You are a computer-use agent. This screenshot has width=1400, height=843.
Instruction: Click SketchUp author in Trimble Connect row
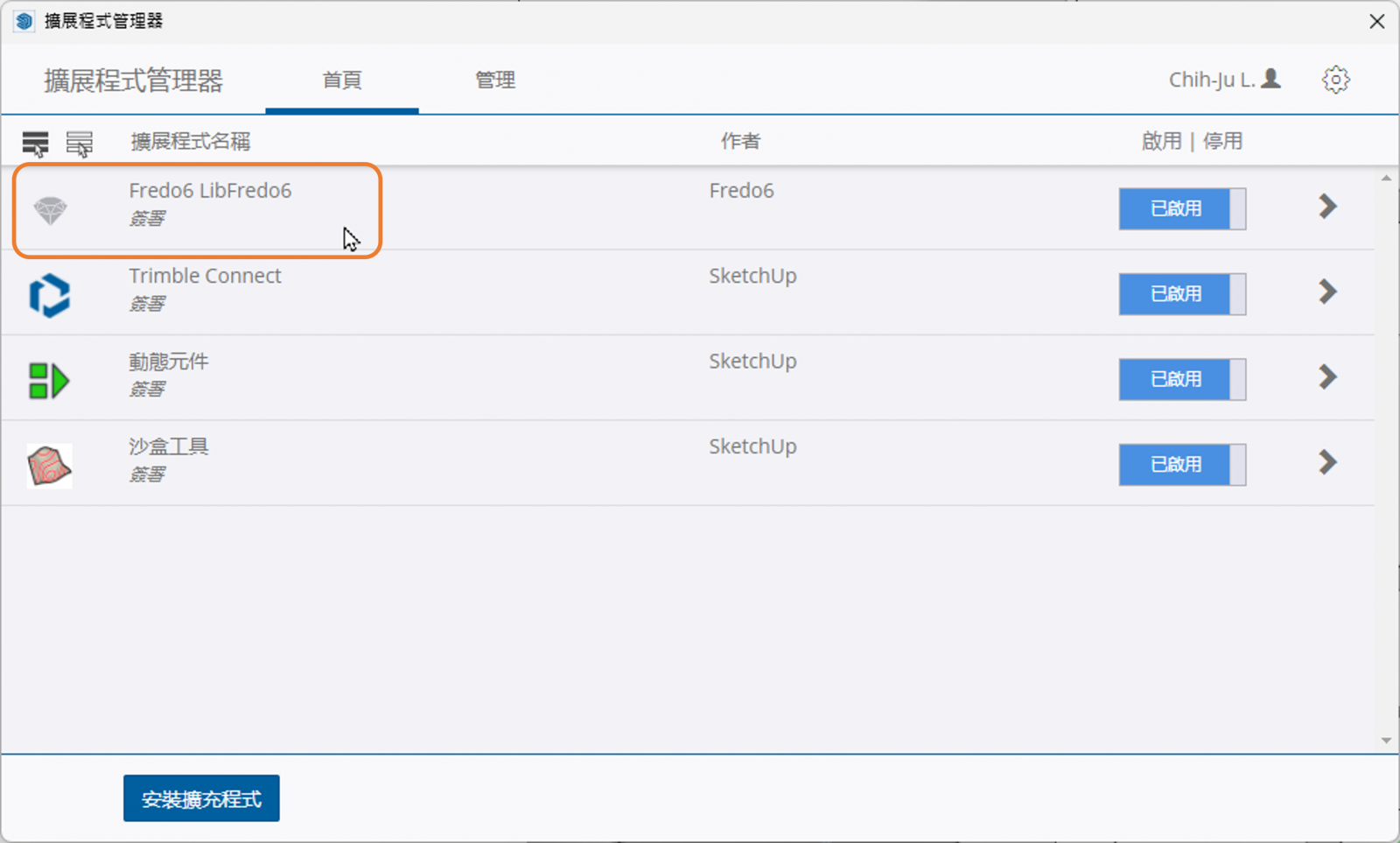752,276
